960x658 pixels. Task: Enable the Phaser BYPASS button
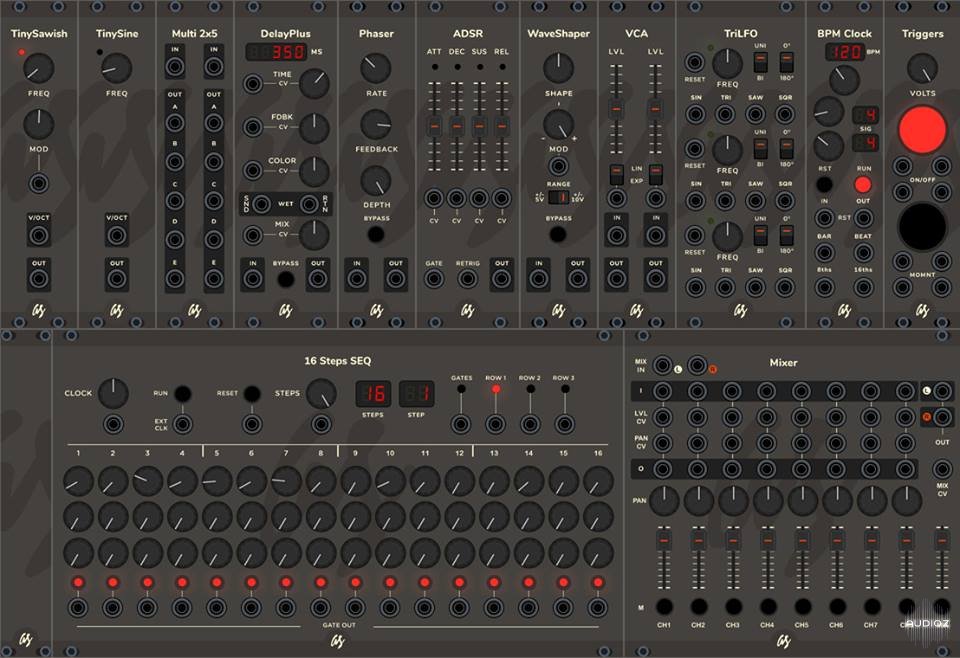(376, 235)
